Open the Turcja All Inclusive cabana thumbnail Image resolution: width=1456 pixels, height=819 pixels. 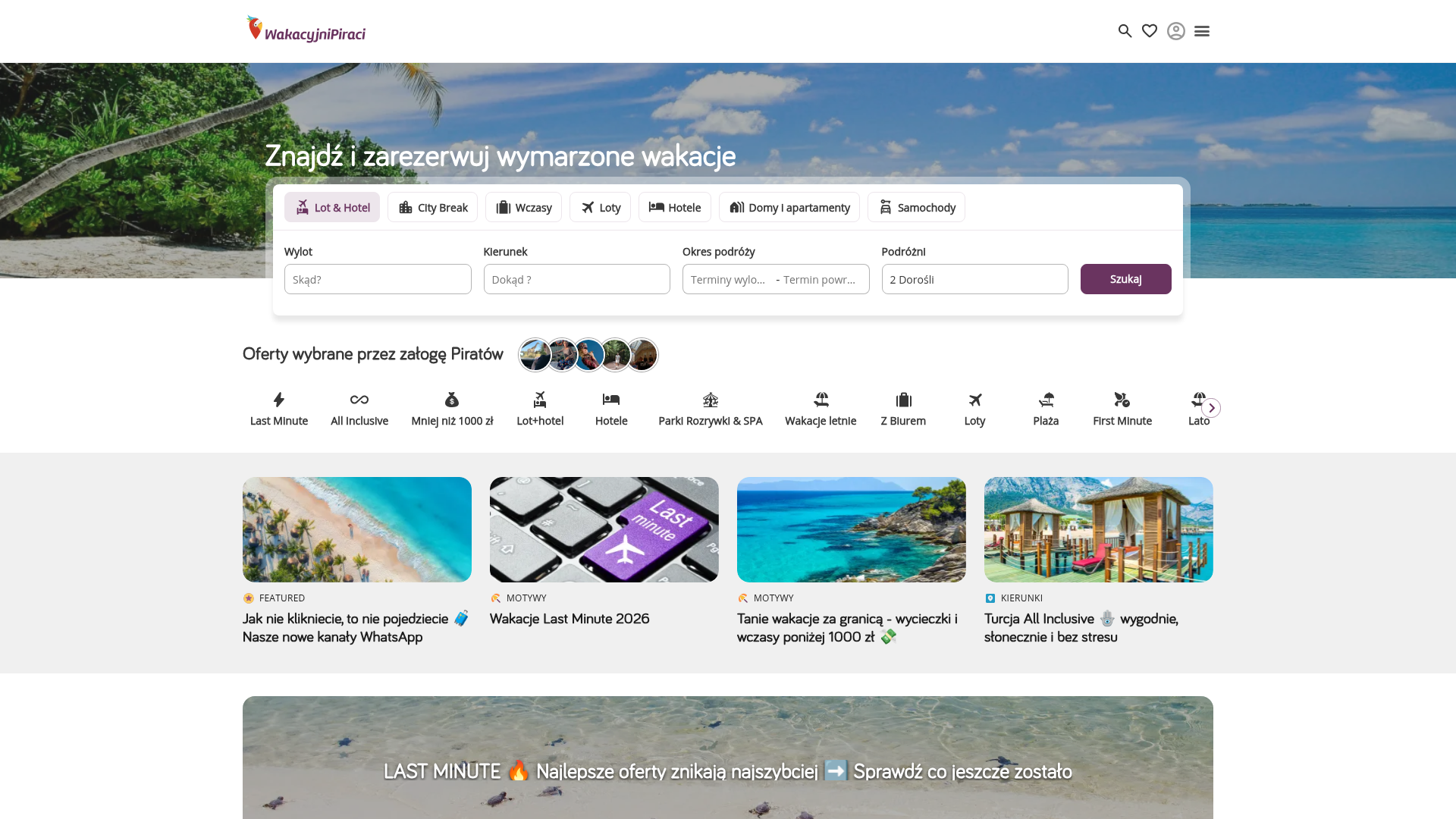pos(1098,529)
